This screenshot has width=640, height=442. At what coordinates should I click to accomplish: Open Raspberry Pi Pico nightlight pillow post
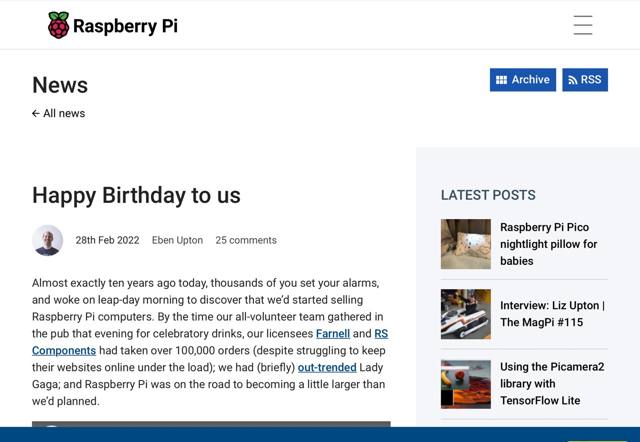[549, 244]
